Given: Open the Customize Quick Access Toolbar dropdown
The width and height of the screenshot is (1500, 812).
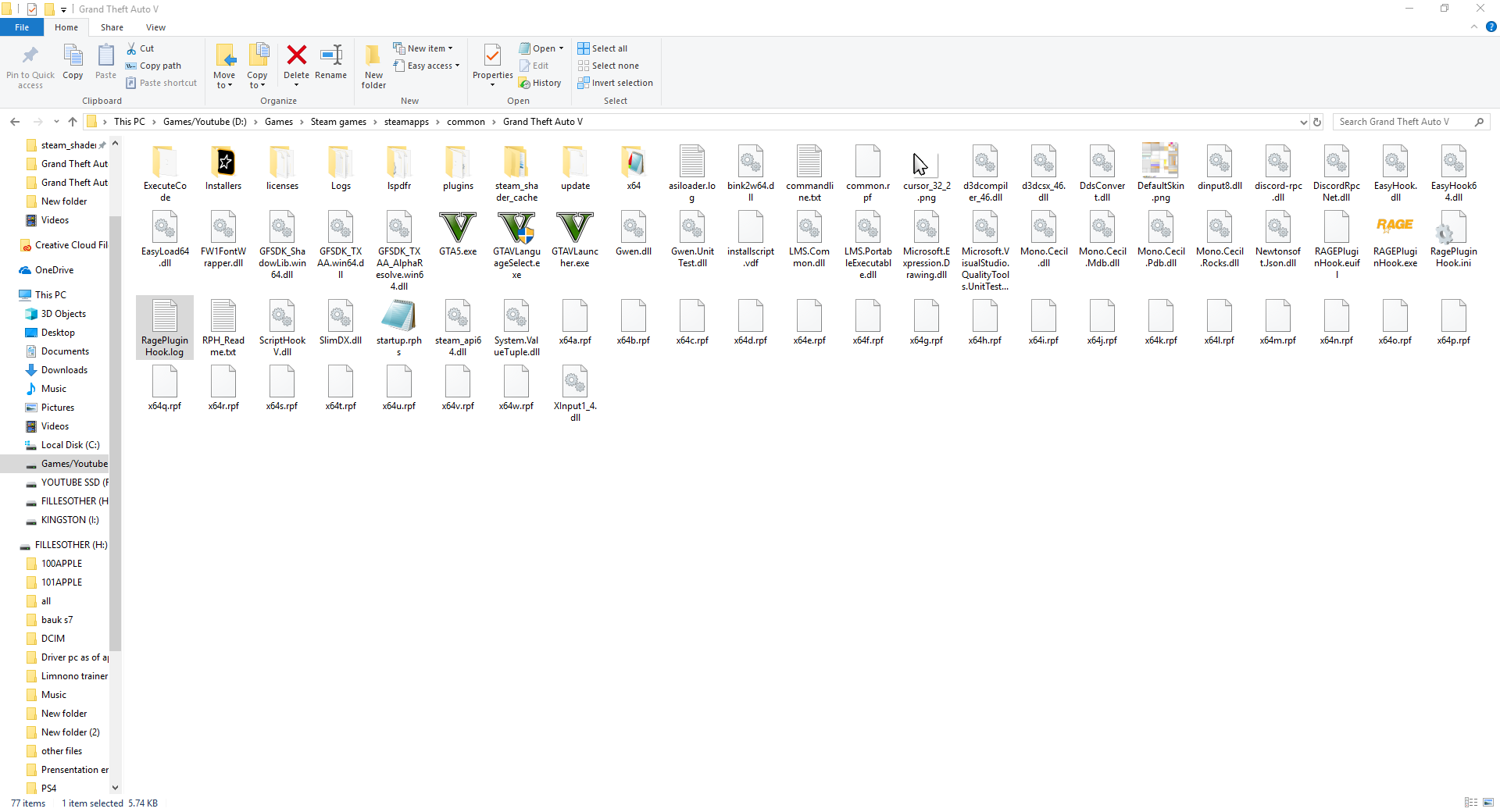Looking at the screenshot, I should (64, 9).
